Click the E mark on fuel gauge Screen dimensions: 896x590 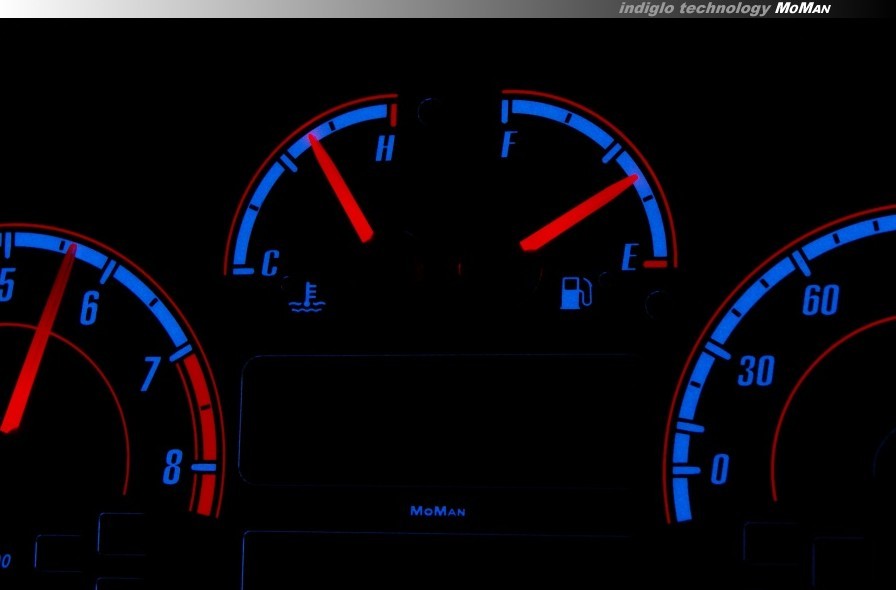(629, 258)
